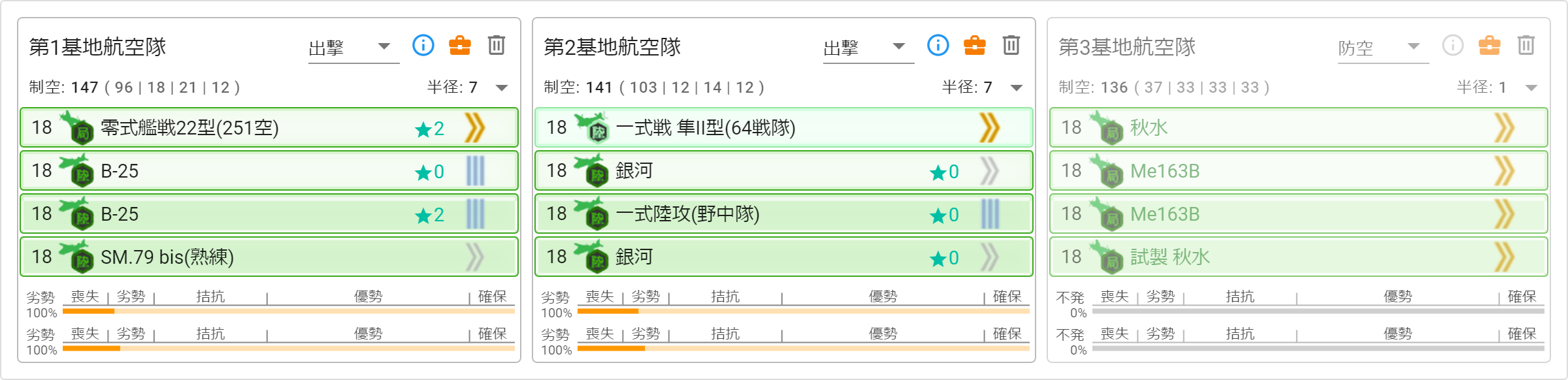
Task: Toggle proficiency mark on SM.79 bis(熟練)
Action: click(x=475, y=257)
